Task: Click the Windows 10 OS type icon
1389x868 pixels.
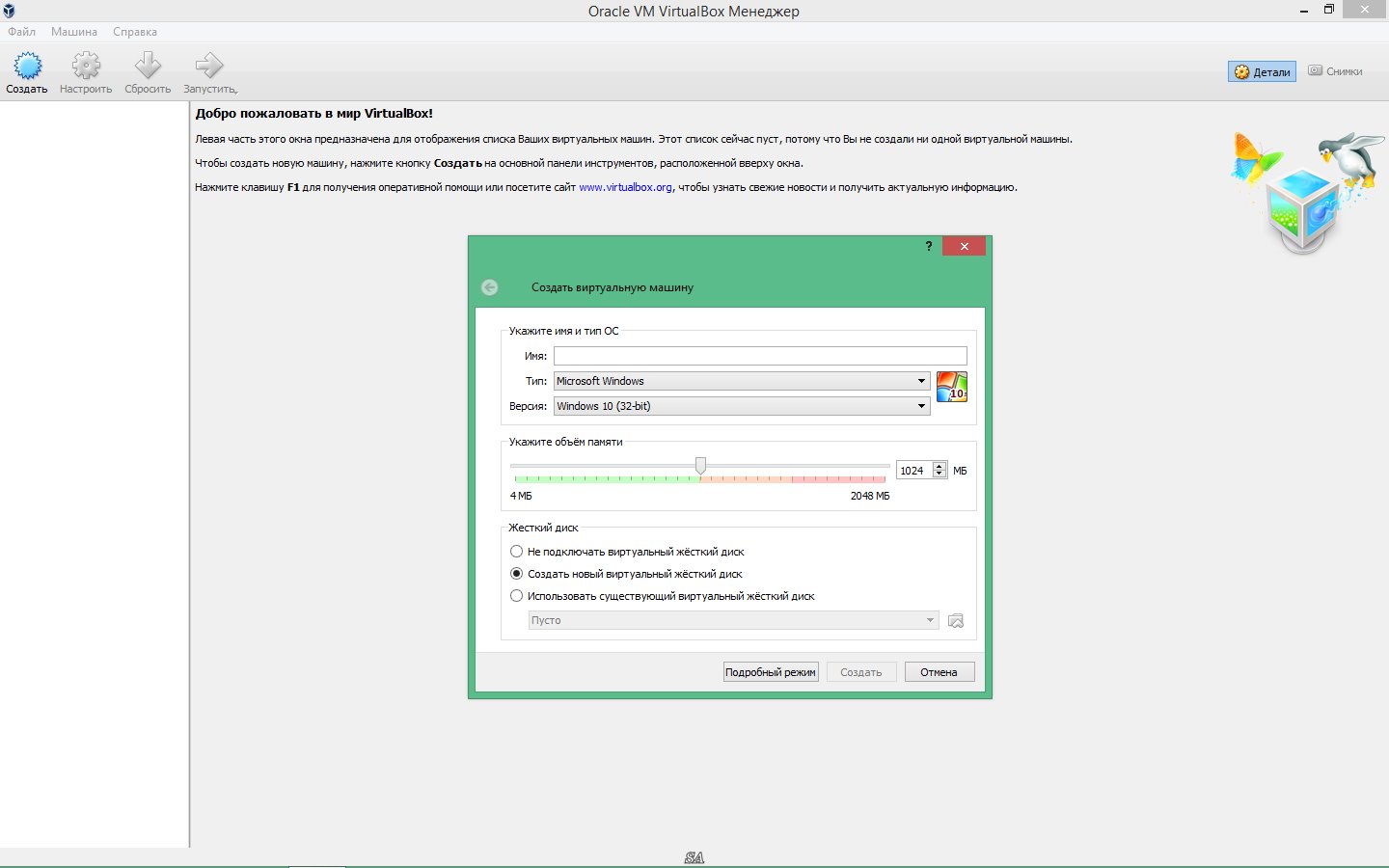Action: click(x=951, y=387)
